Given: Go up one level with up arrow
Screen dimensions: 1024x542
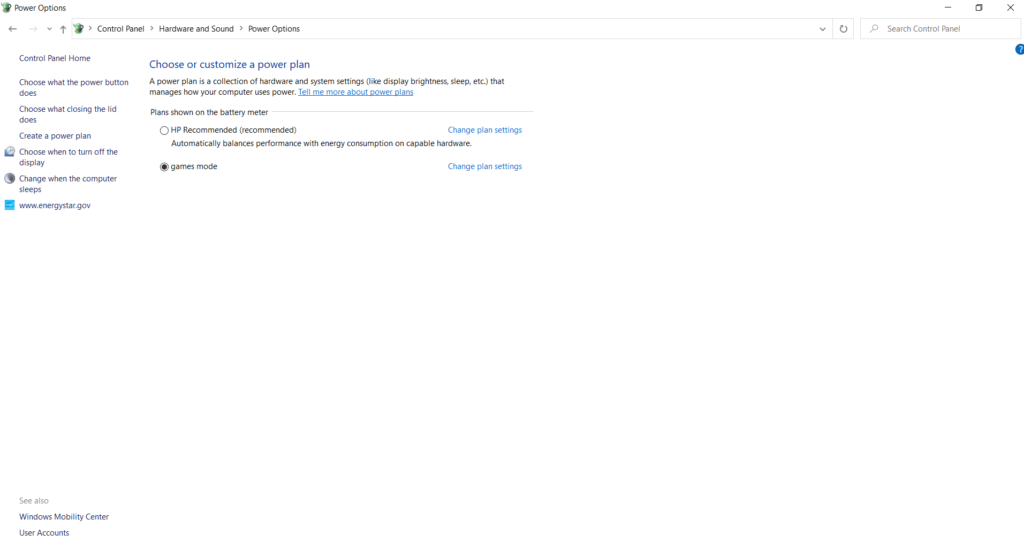Looking at the screenshot, I should [x=63, y=29].
